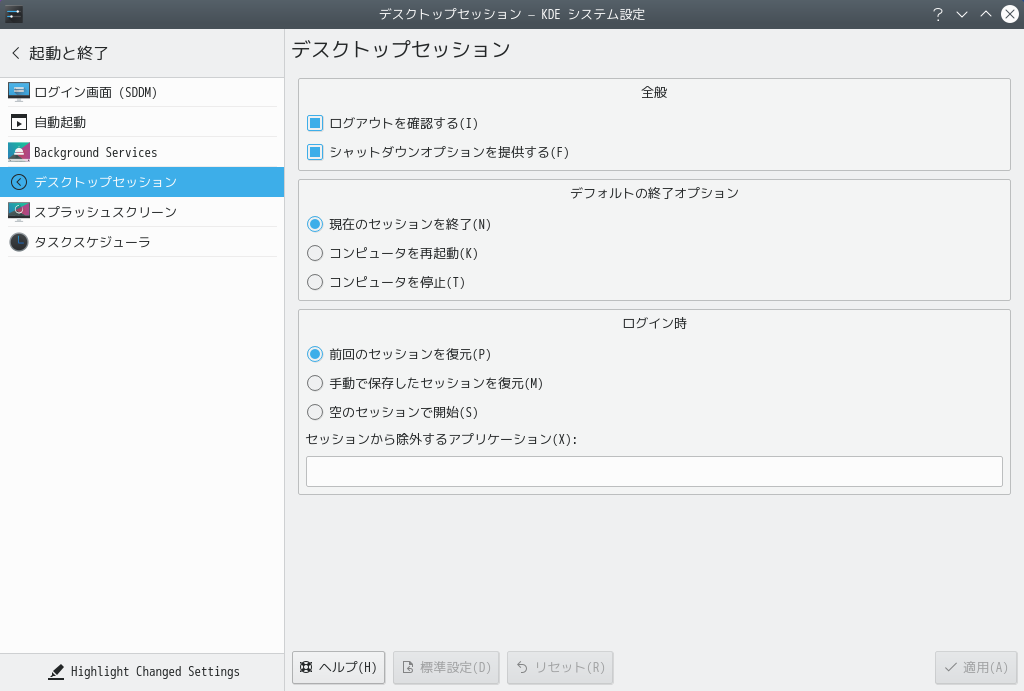Select 空のセッションで開始 radio option
Screen dimensions: 1024x691
[x=315, y=412]
